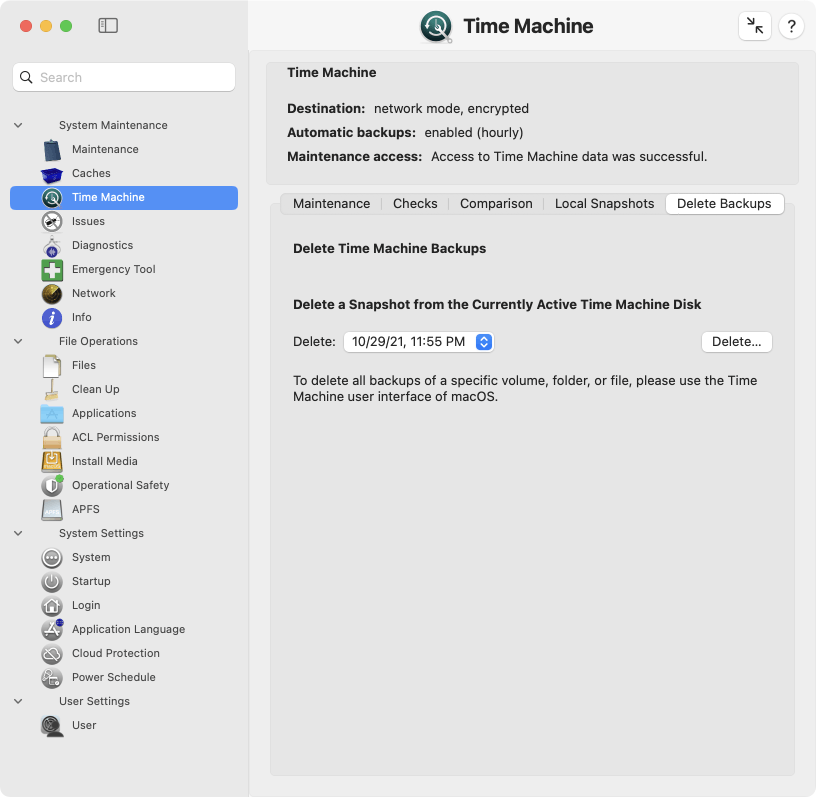Select the Delete Backups tab
This screenshot has width=816, height=797.
724,204
